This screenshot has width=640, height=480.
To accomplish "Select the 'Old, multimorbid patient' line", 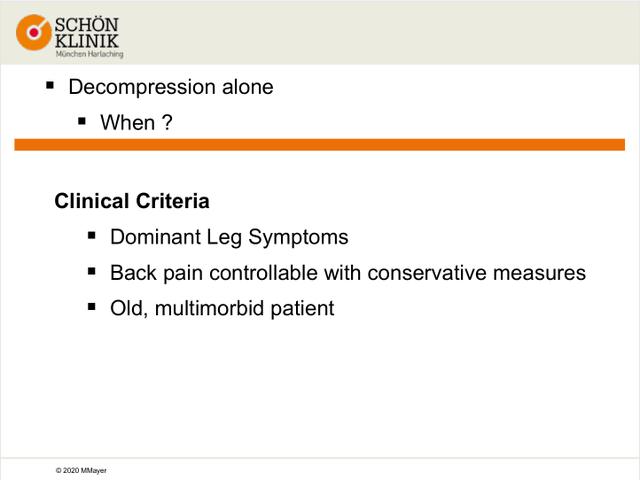I will 222,308.
